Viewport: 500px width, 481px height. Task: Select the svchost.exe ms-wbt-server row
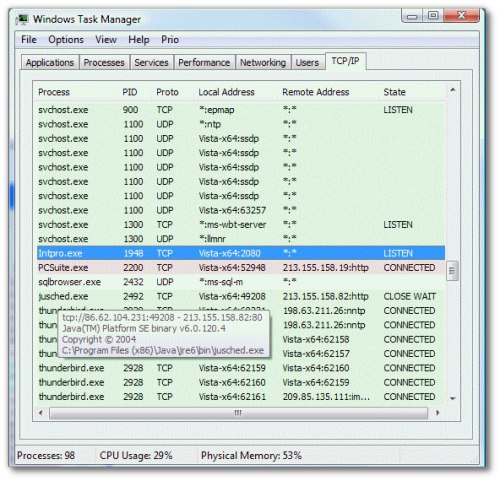[x=241, y=225]
